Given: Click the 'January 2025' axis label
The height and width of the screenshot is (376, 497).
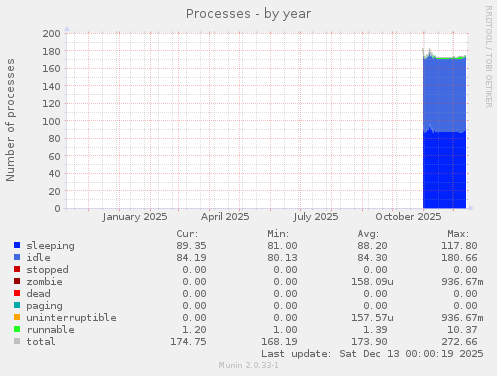Looking at the screenshot, I should pos(135,217).
